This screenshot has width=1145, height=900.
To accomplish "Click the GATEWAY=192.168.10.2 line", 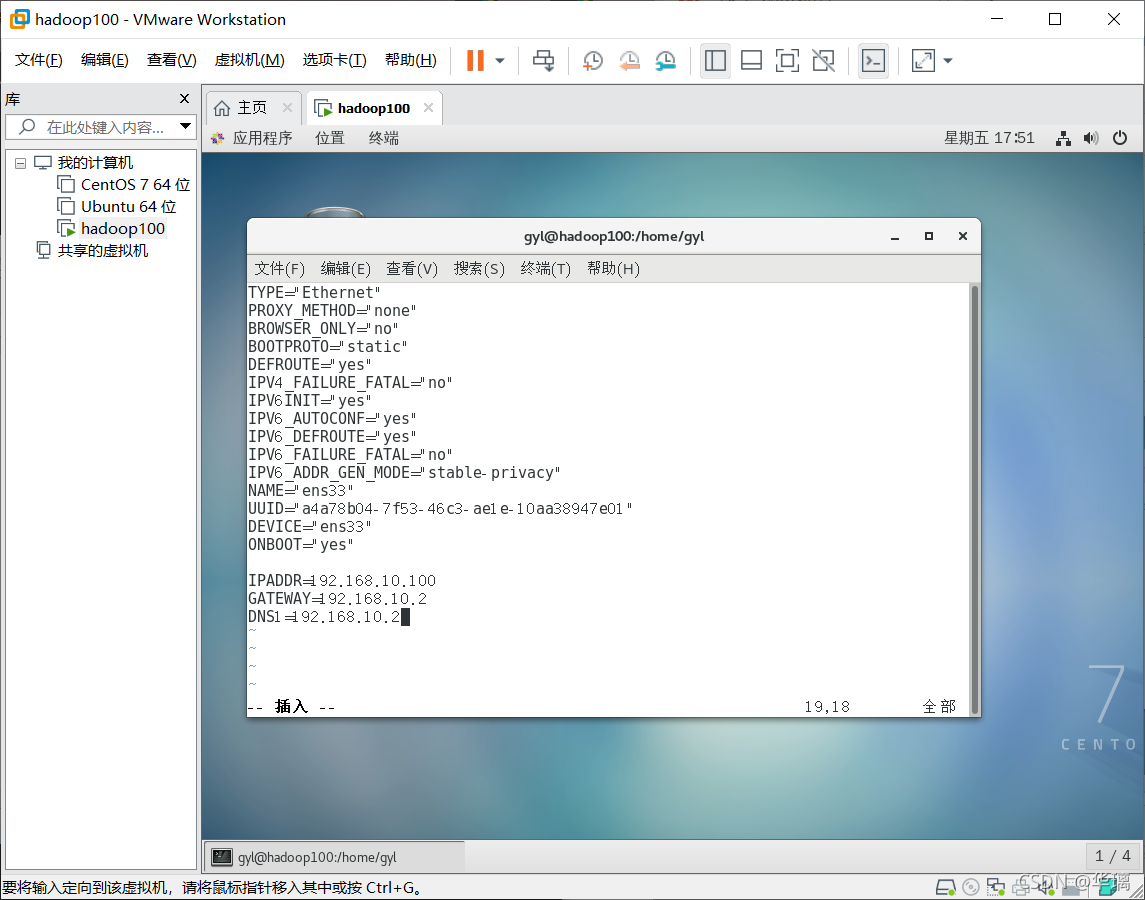I will (x=337, y=599).
